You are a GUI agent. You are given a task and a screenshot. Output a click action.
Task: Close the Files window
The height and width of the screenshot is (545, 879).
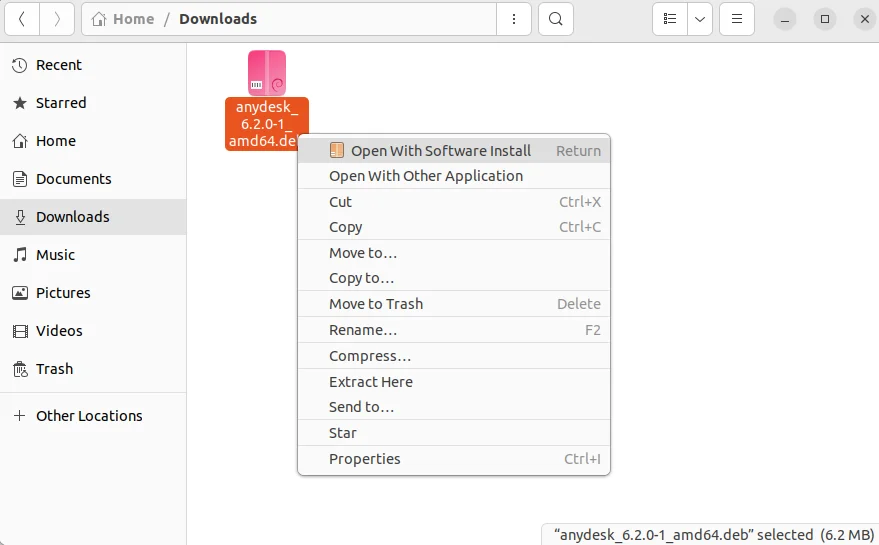point(864,19)
